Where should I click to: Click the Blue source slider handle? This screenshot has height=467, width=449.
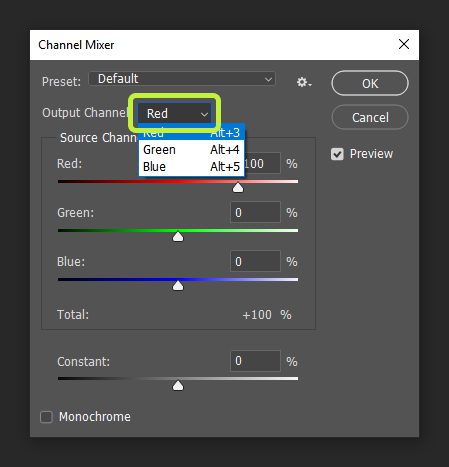(x=178, y=285)
